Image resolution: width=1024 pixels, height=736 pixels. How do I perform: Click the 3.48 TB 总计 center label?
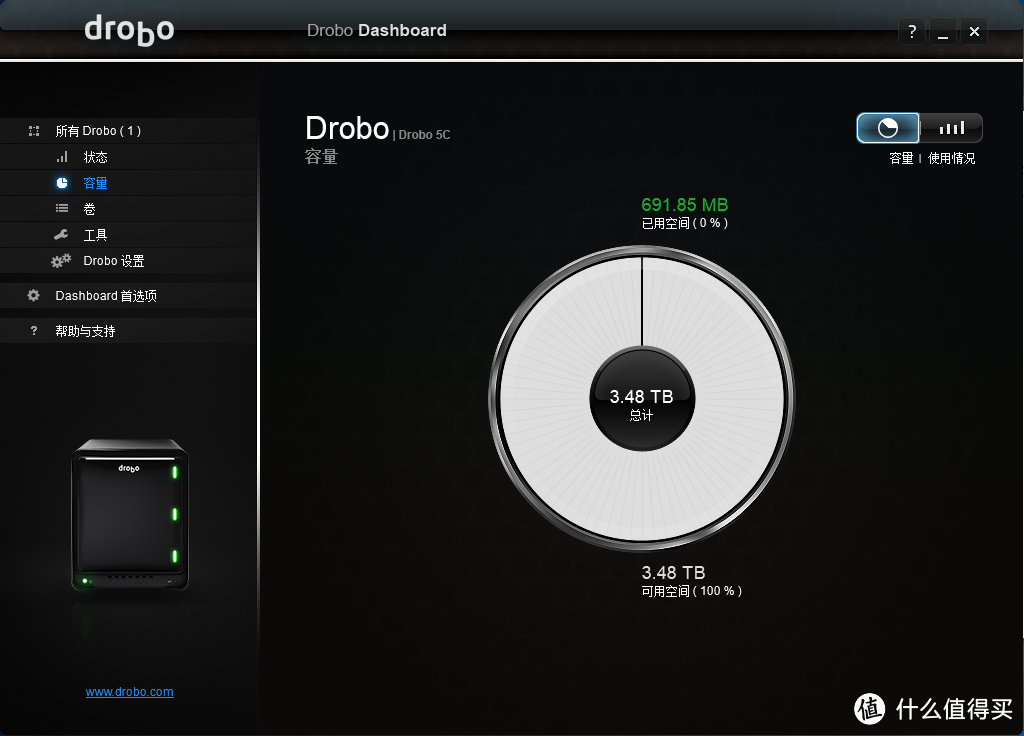click(641, 404)
